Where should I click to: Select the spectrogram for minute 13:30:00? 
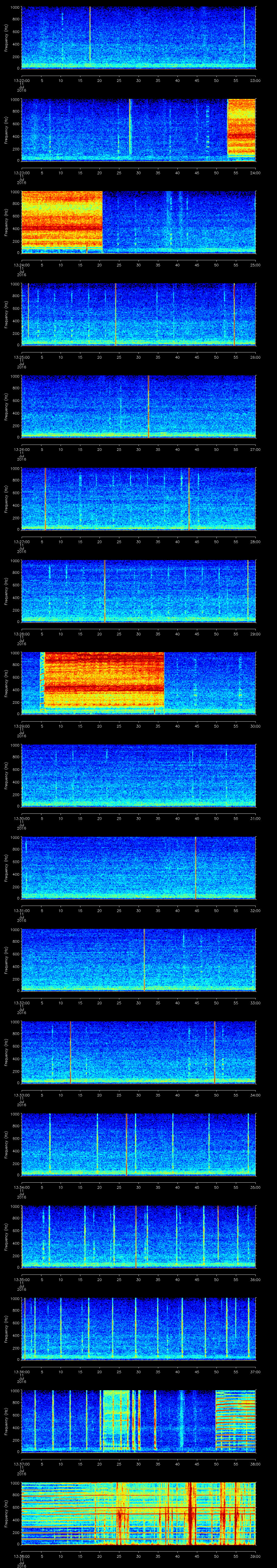(138, 775)
